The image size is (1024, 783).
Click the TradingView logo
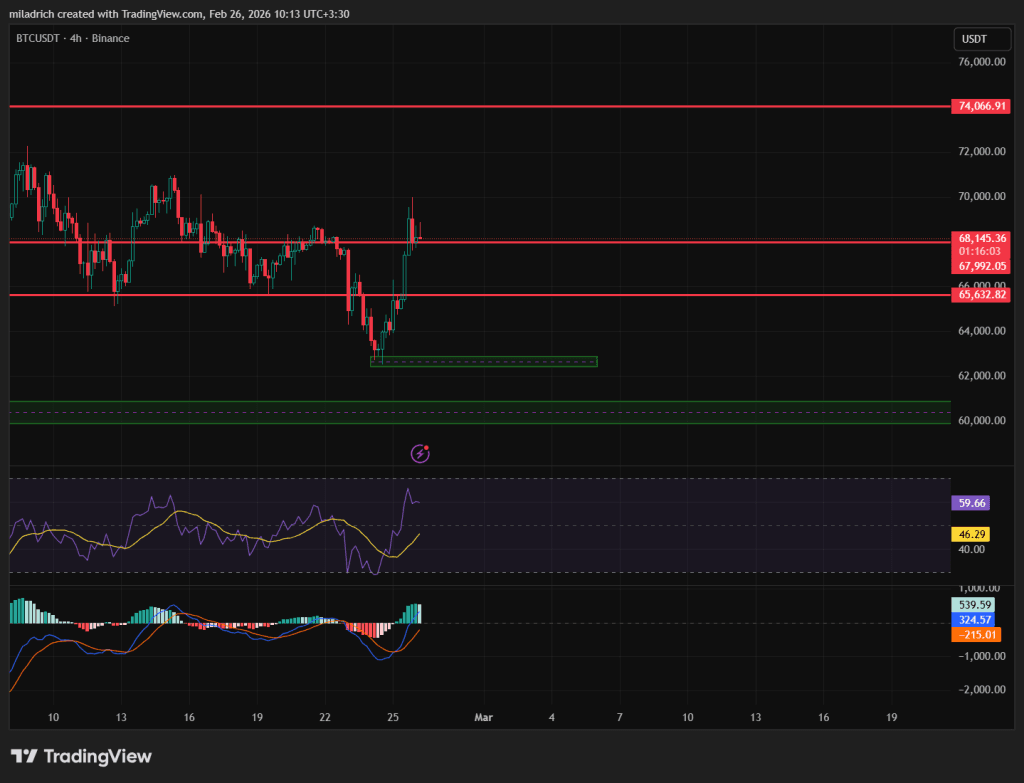(82, 756)
